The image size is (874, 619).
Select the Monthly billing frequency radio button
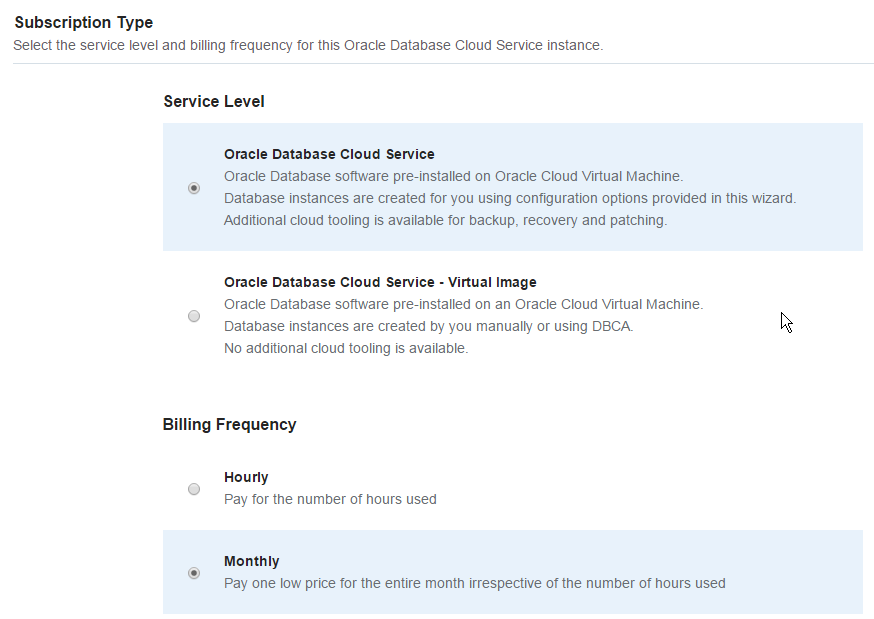pos(194,572)
